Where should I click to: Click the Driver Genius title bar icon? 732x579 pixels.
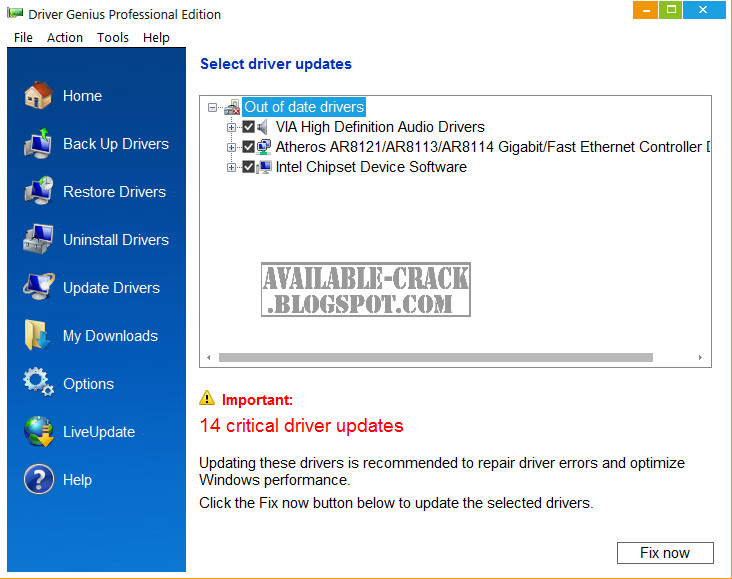[x=15, y=13]
